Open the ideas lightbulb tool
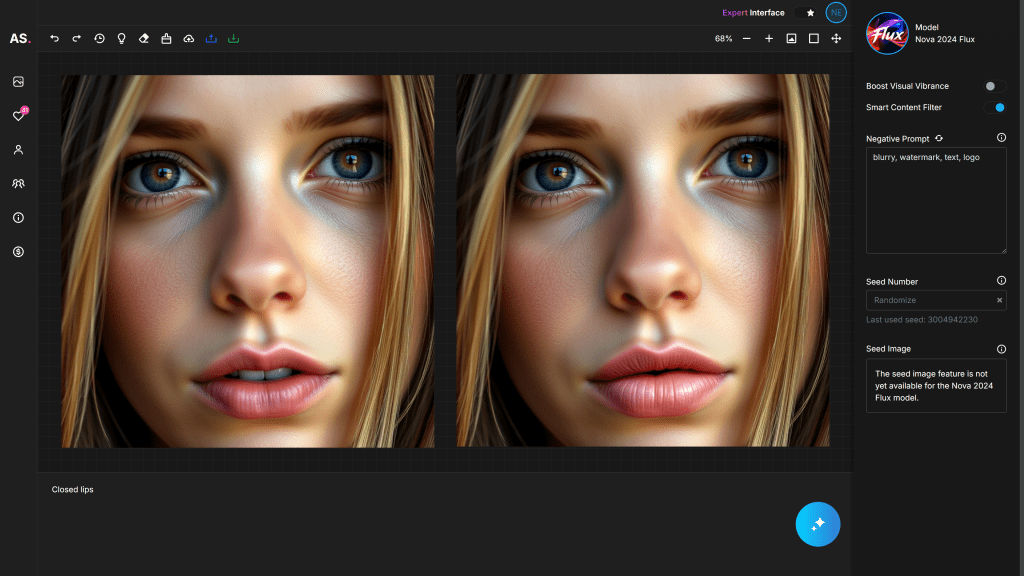Screen dimensions: 1024x576 tap(122, 39)
